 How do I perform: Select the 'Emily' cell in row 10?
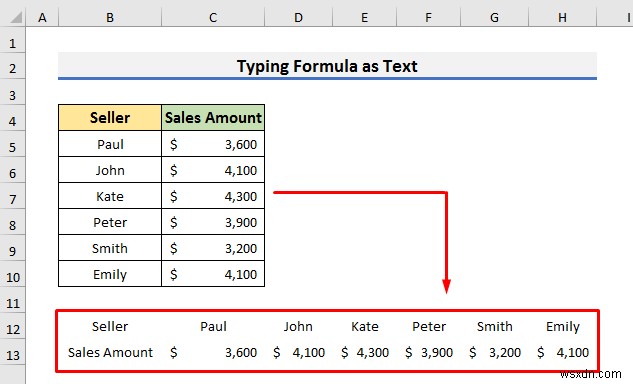click(x=110, y=274)
